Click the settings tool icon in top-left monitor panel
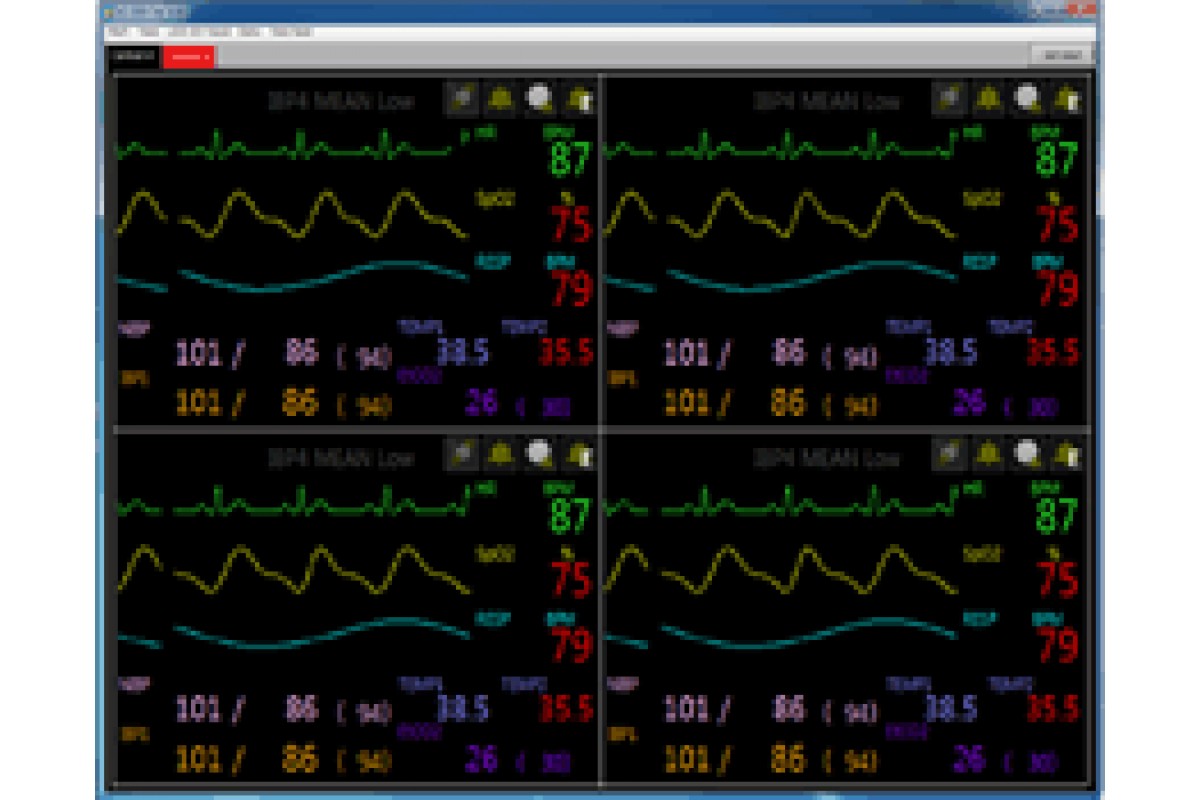The image size is (1200, 800). 461,98
